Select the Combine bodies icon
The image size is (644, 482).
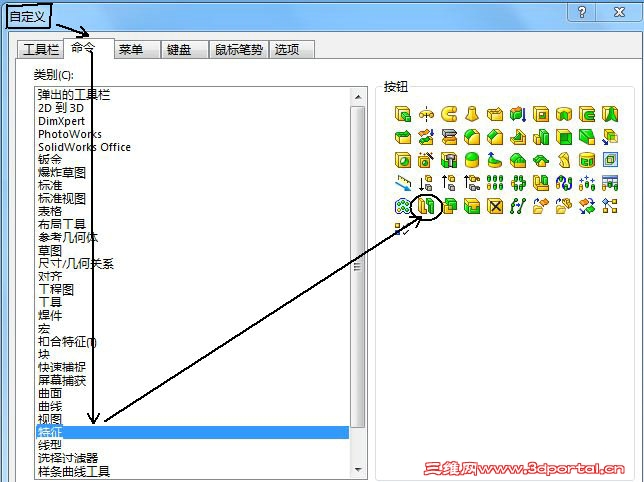coord(449,206)
